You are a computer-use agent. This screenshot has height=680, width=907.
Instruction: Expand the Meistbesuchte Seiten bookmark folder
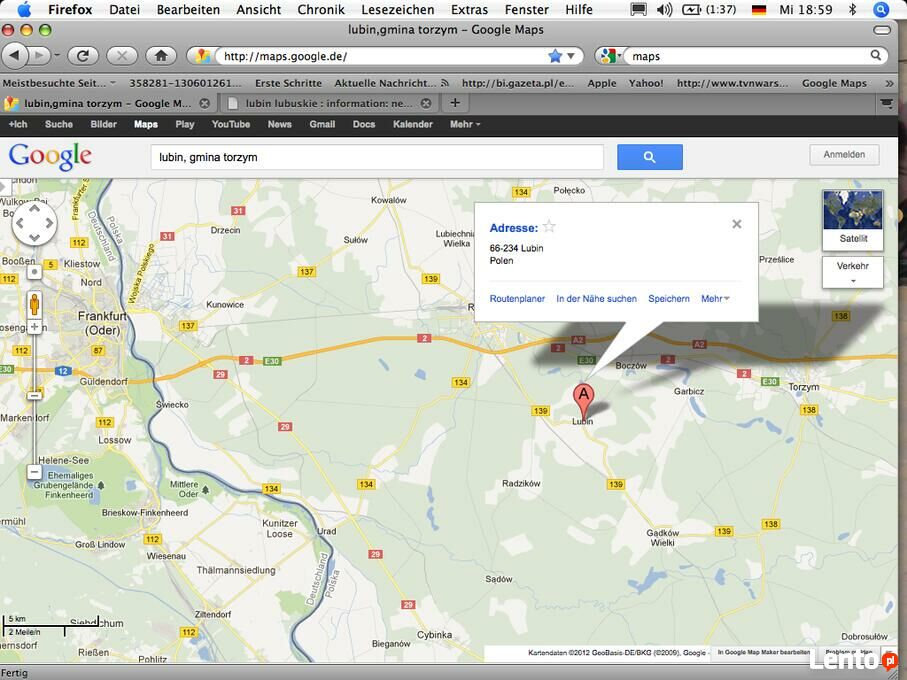point(60,83)
